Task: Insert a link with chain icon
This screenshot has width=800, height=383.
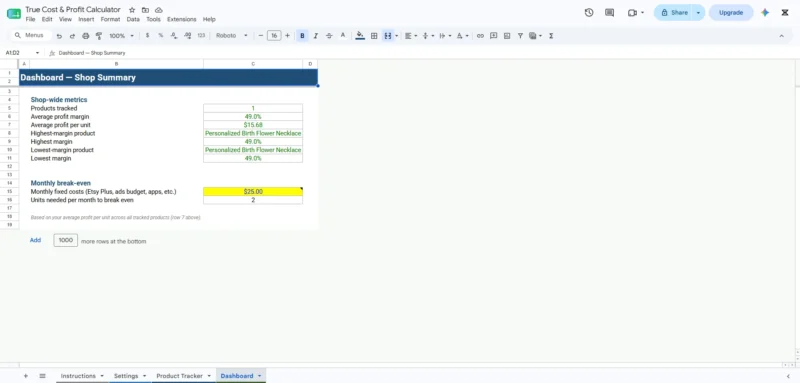Action: click(x=480, y=36)
